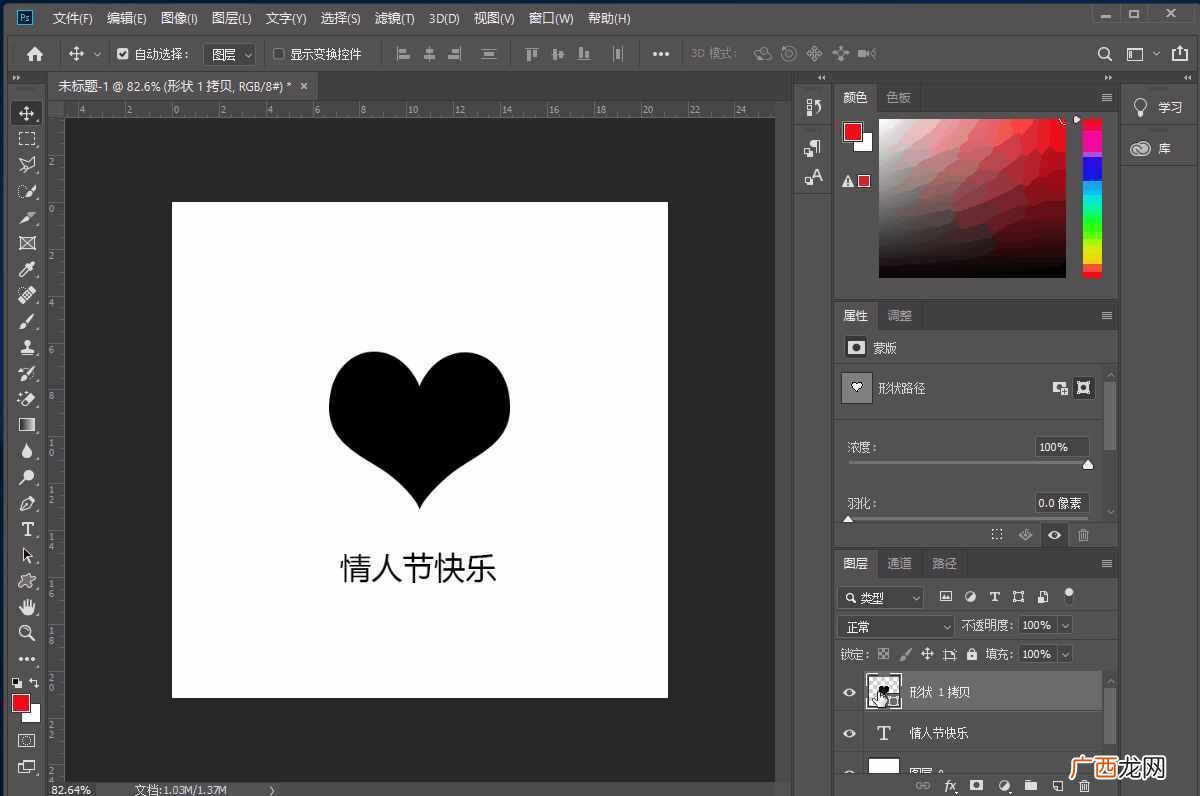Viewport: 1200px width, 796px height.
Task: Toggle the auto-select checkbox (自动选择)
Action: coord(123,54)
